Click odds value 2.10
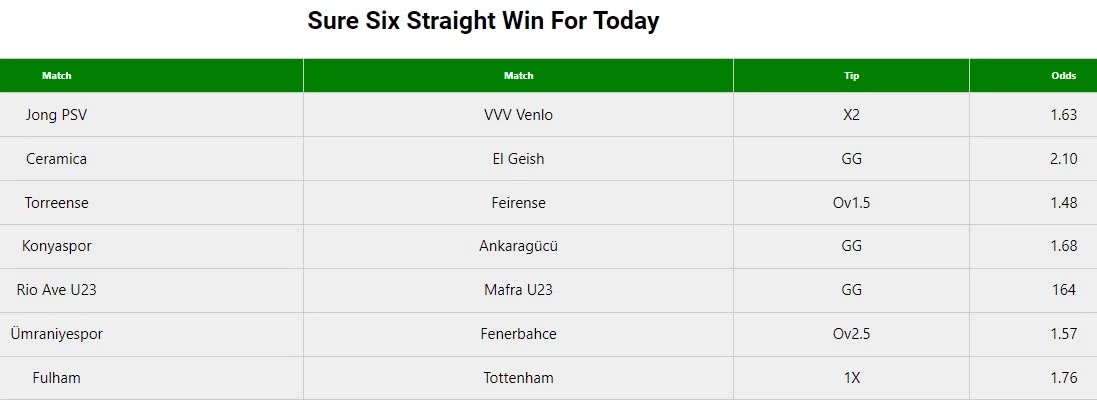1097x402 pixels. [1063, 159]
